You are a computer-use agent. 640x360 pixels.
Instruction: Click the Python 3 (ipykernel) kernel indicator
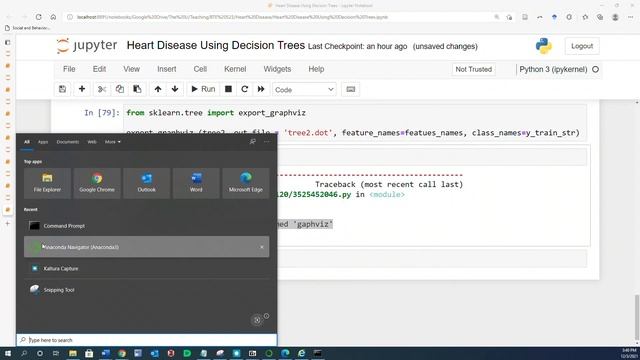point(553,69)
